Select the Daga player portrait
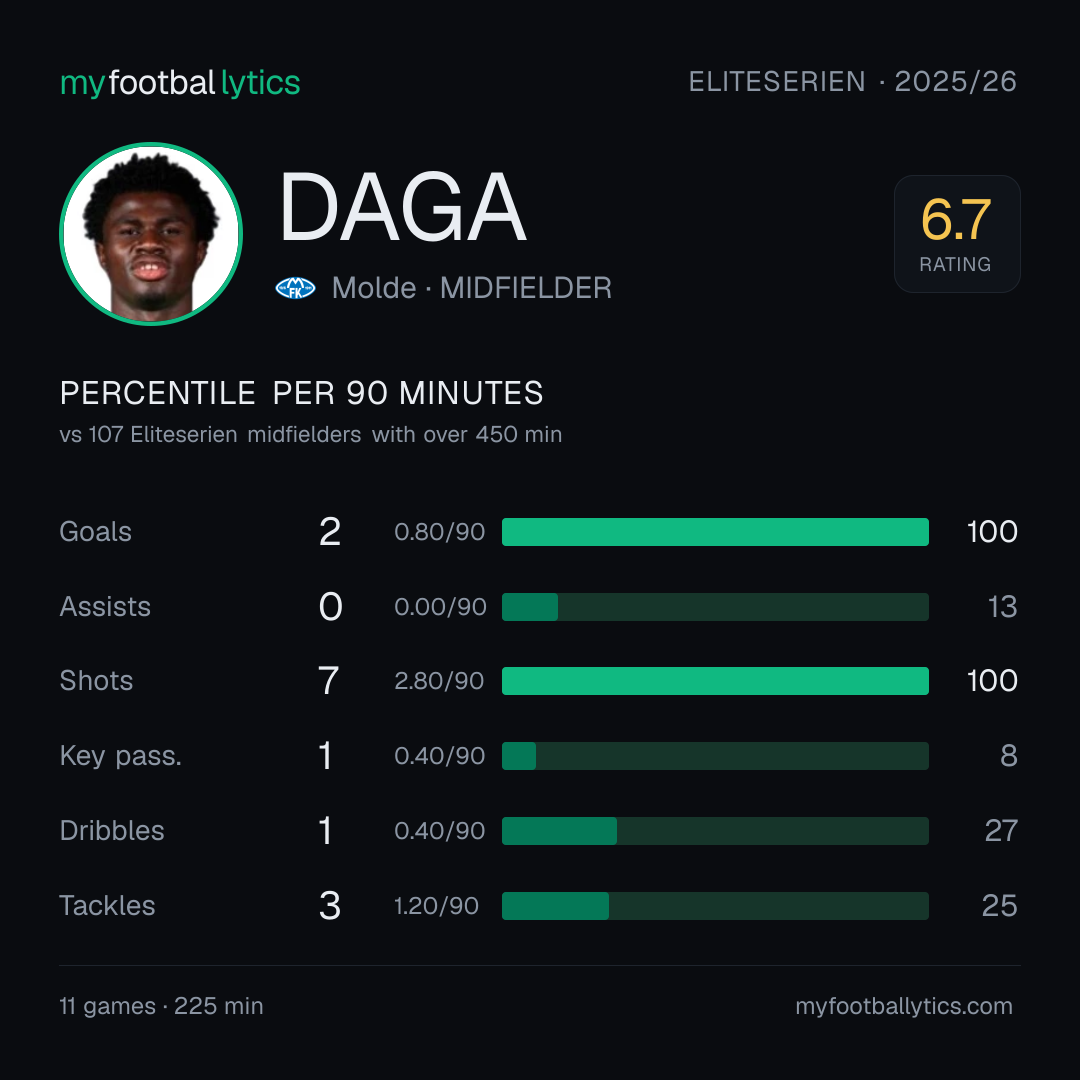Viewport: 1080px width, 1080px height. pos(151,233)
